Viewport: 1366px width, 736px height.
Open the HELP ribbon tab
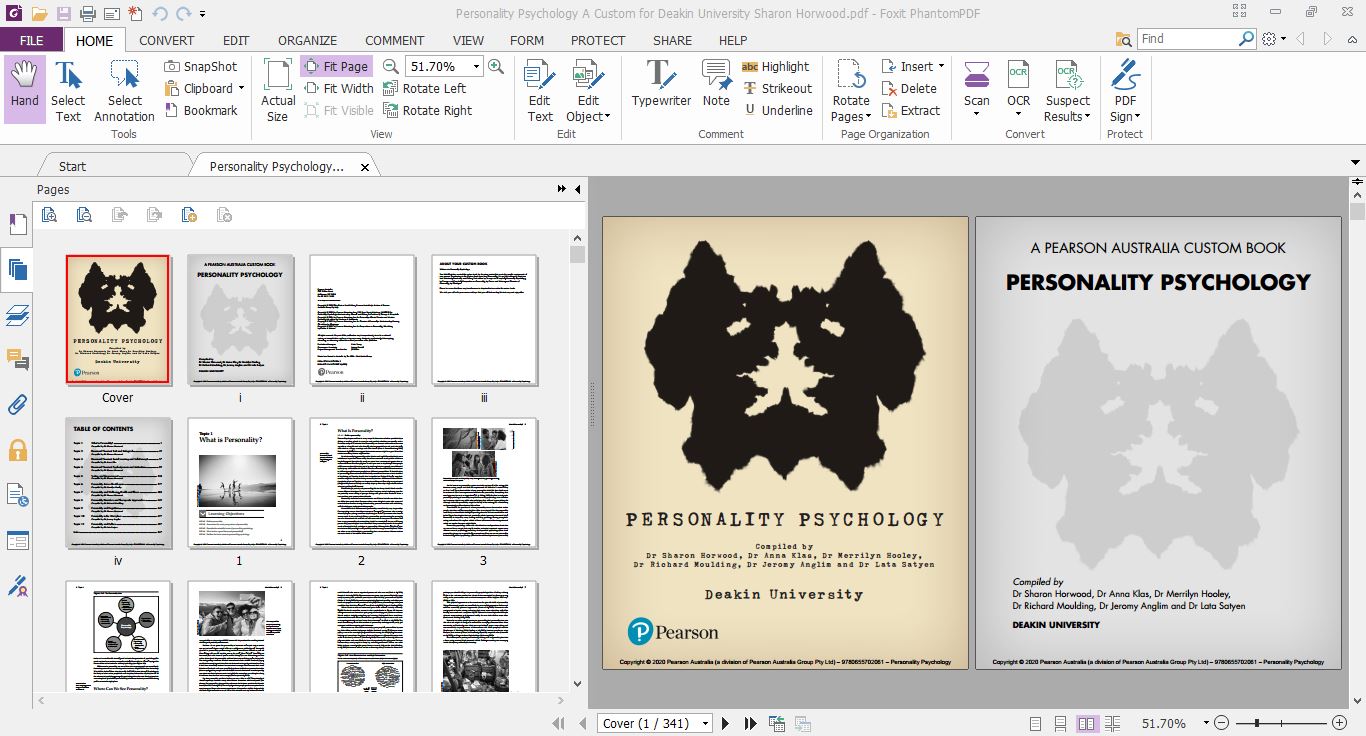click(x=733, y=40)
